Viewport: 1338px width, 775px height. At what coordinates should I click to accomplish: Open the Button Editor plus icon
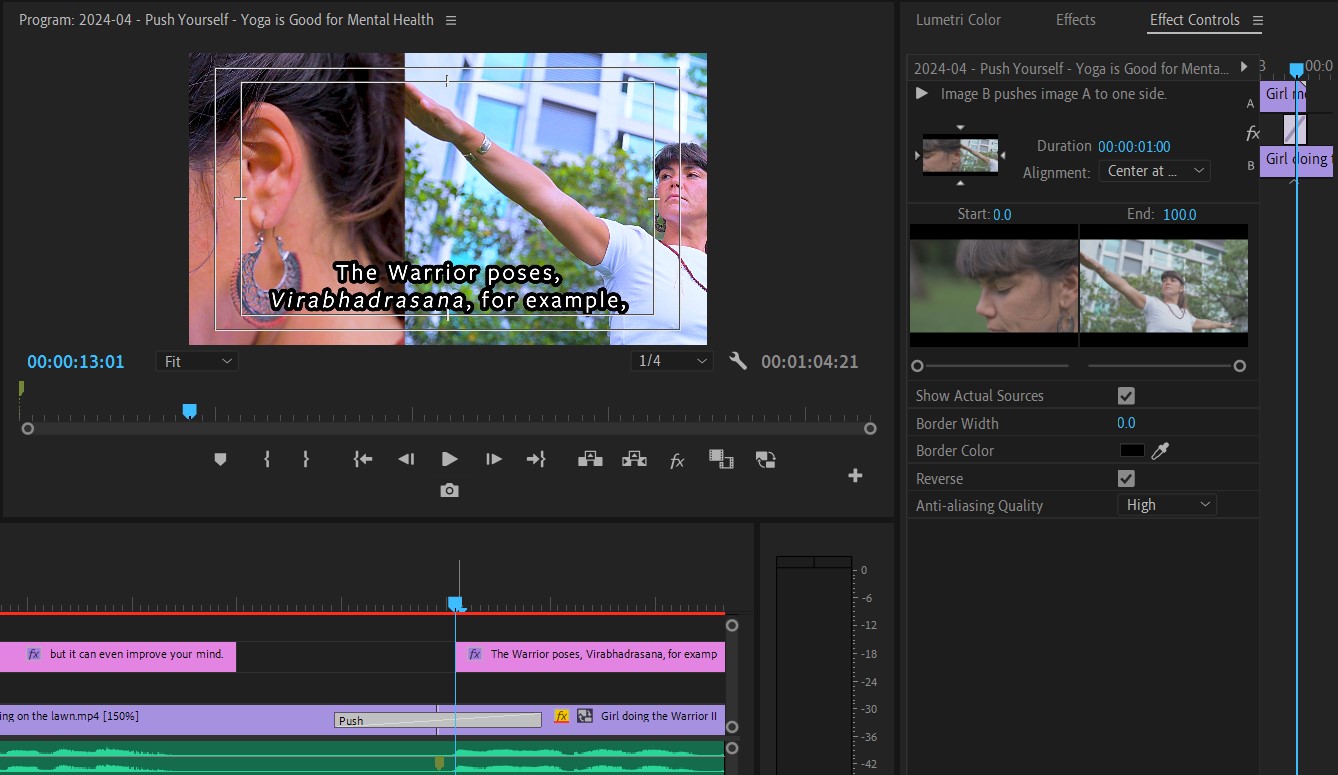point(855,475)
